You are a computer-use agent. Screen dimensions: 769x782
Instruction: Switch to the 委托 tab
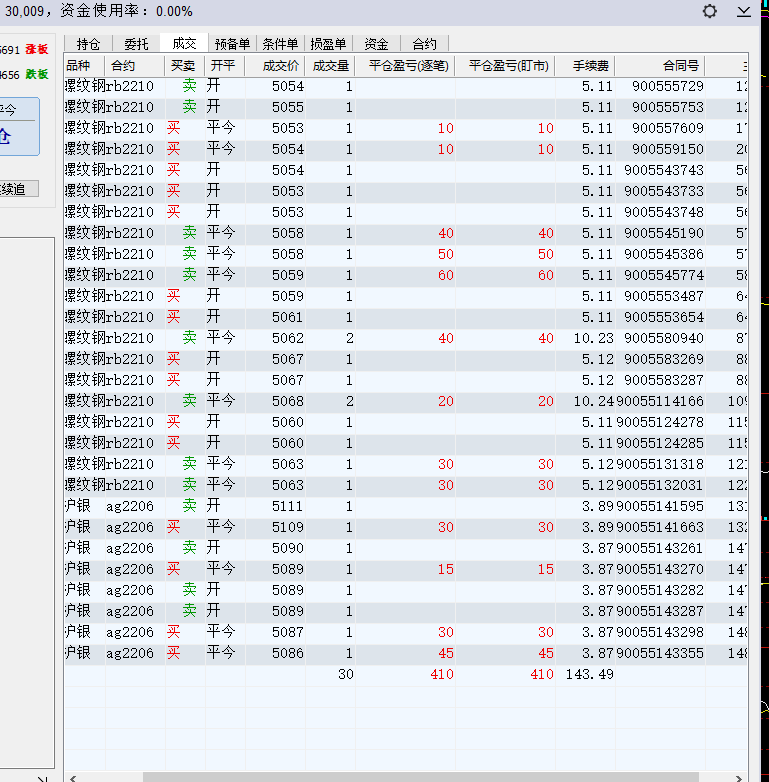click(136, 44)
